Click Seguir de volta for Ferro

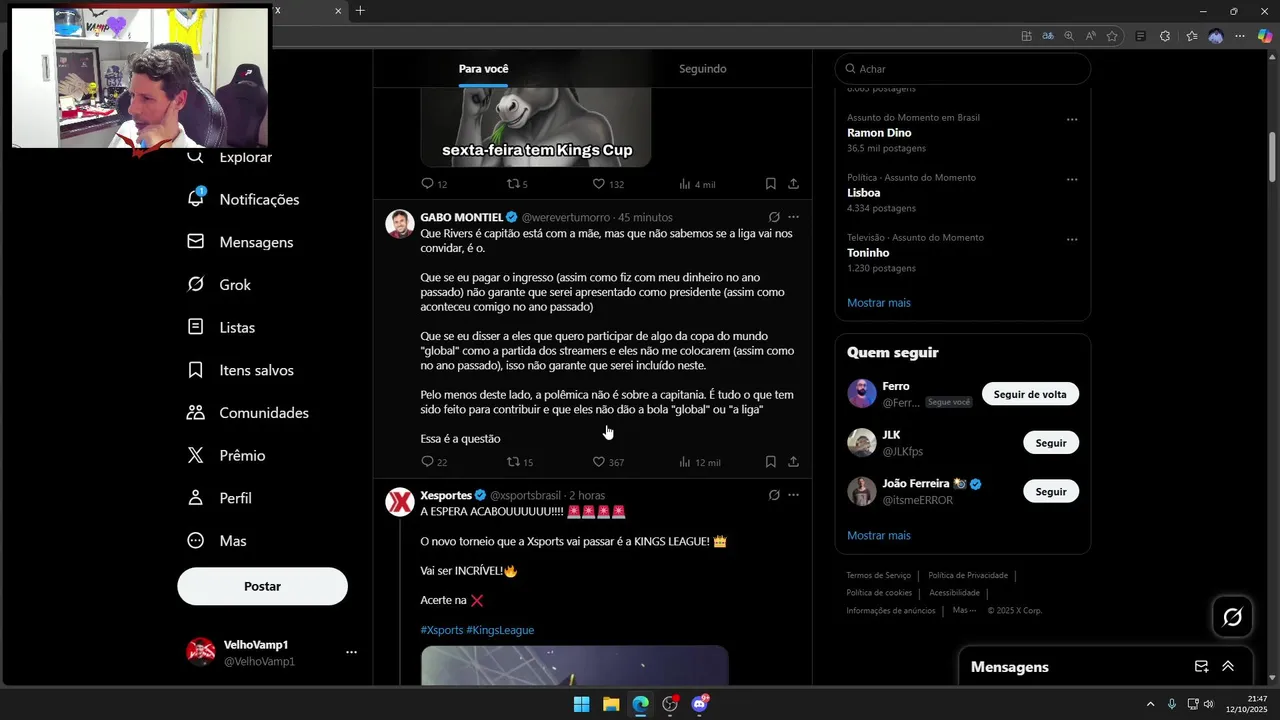point(1030,394)
